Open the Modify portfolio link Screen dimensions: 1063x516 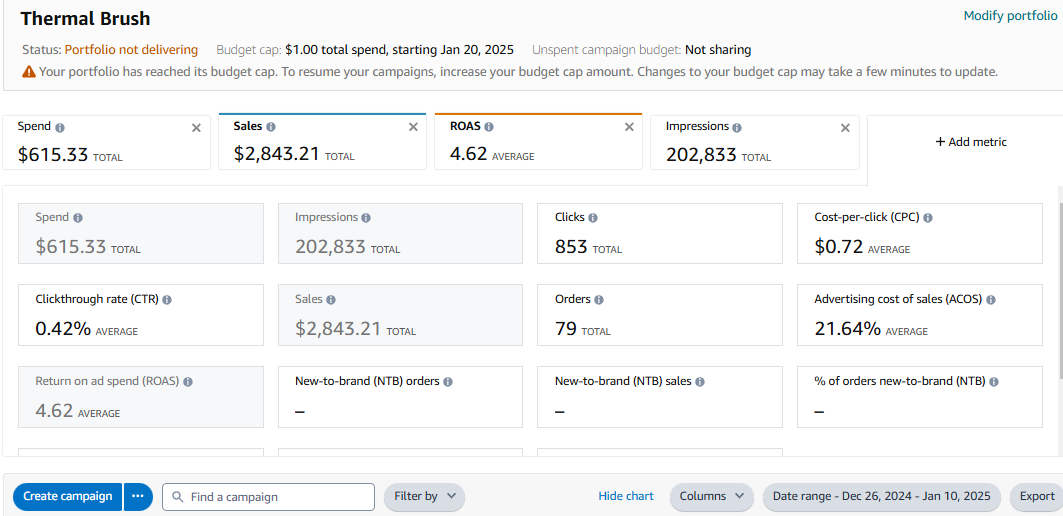click(1010, 16)
